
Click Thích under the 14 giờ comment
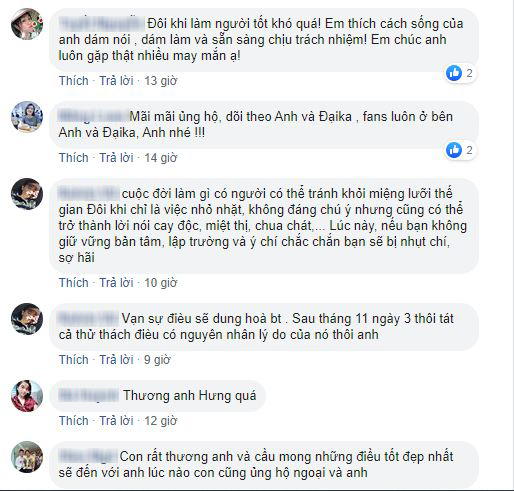[74, 158]
